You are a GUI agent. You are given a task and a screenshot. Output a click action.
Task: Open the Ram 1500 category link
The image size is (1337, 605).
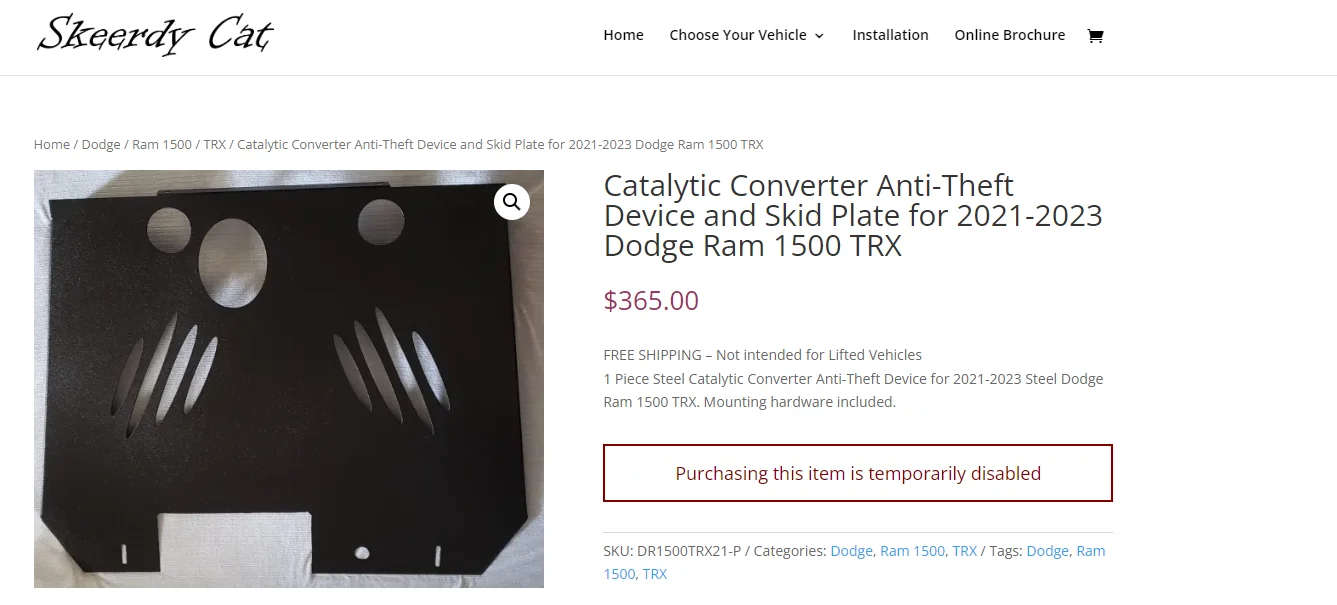pyautogui.click(x=912, y=551)
